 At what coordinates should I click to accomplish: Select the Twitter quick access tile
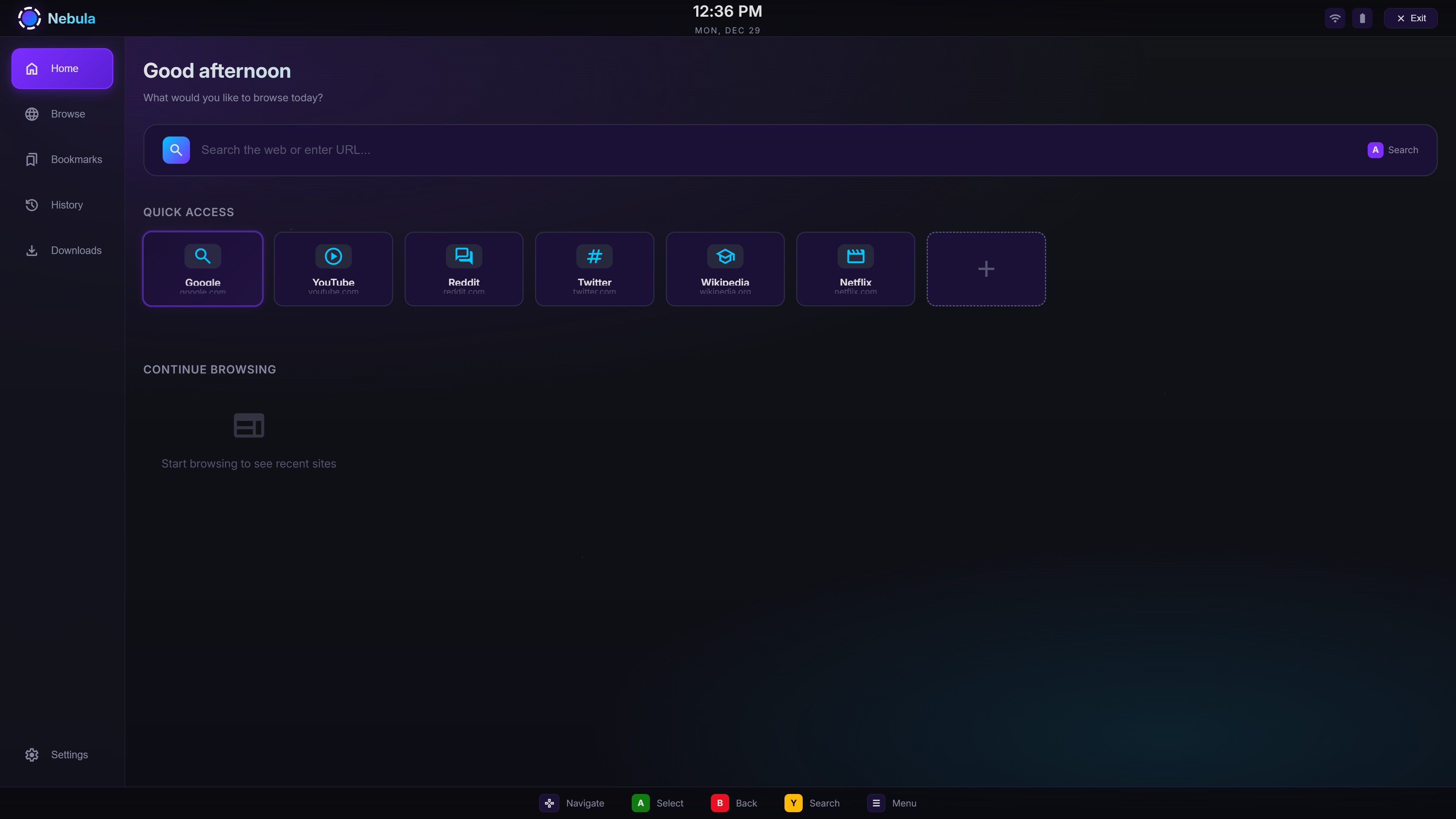(x=594, y=268)
